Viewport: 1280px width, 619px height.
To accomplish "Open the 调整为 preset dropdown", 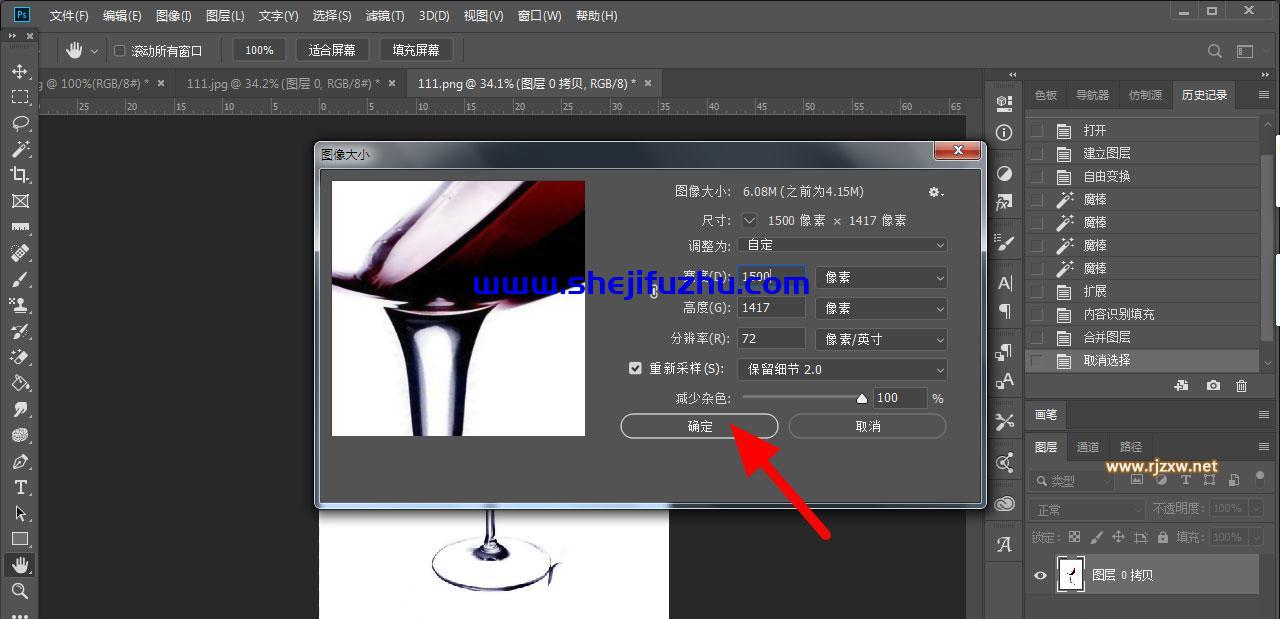I will [x=842, y=245].
